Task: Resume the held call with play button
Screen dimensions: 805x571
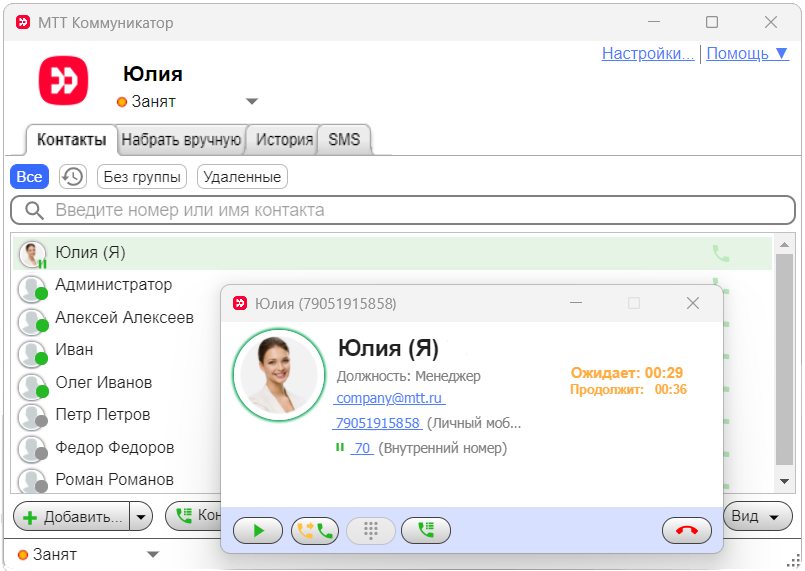Action: [258, 531]
